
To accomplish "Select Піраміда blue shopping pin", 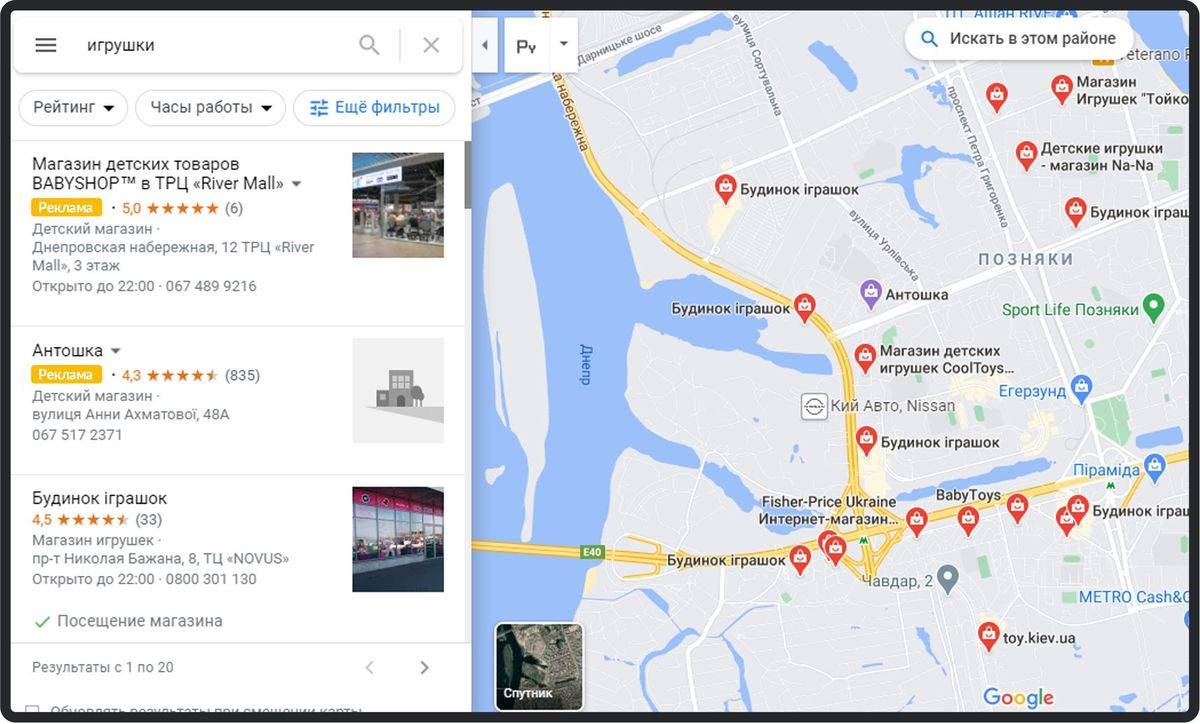I will 1155,465.
